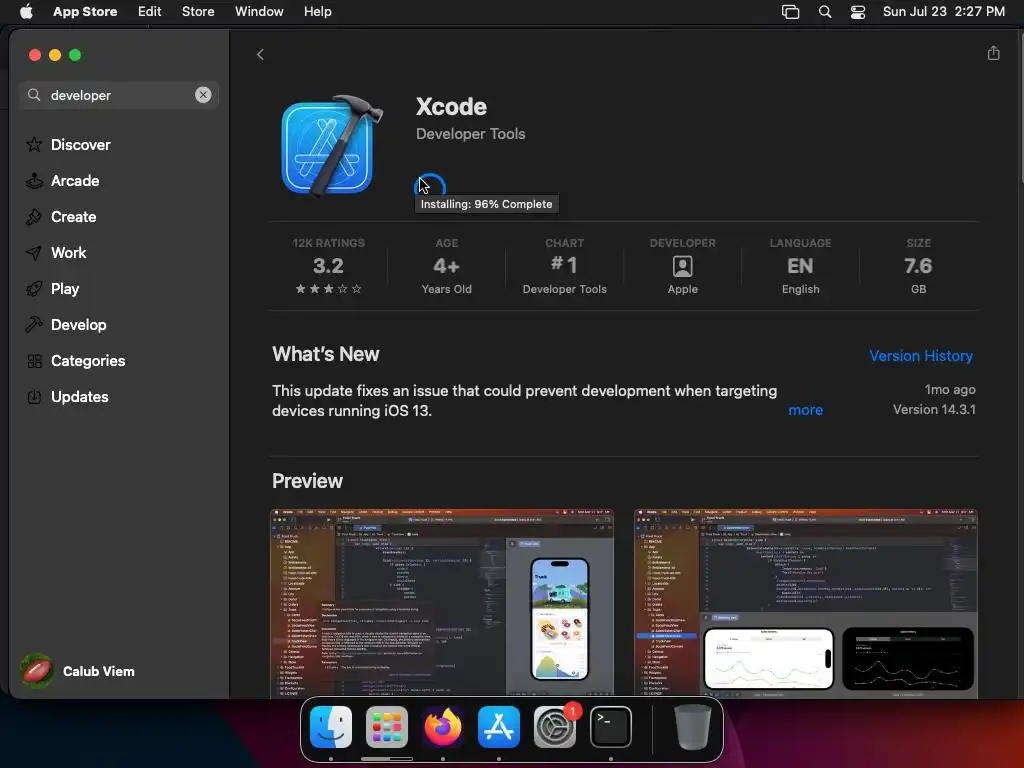
Task: Click the Share icon for Xcode
Action: pyautogui.click(x=993, y=53)
